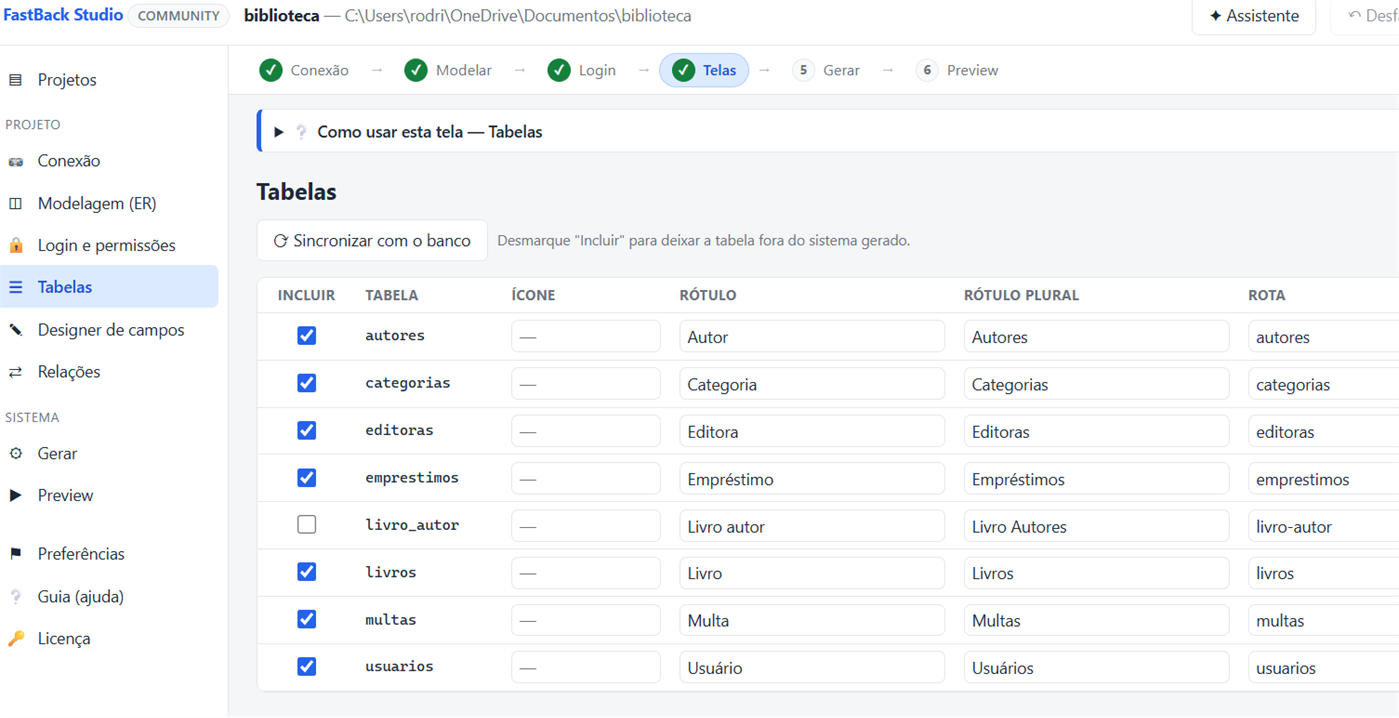Click the Conexão icon in the sidebar
This screenshot has height=718, width=1399.
15,161
